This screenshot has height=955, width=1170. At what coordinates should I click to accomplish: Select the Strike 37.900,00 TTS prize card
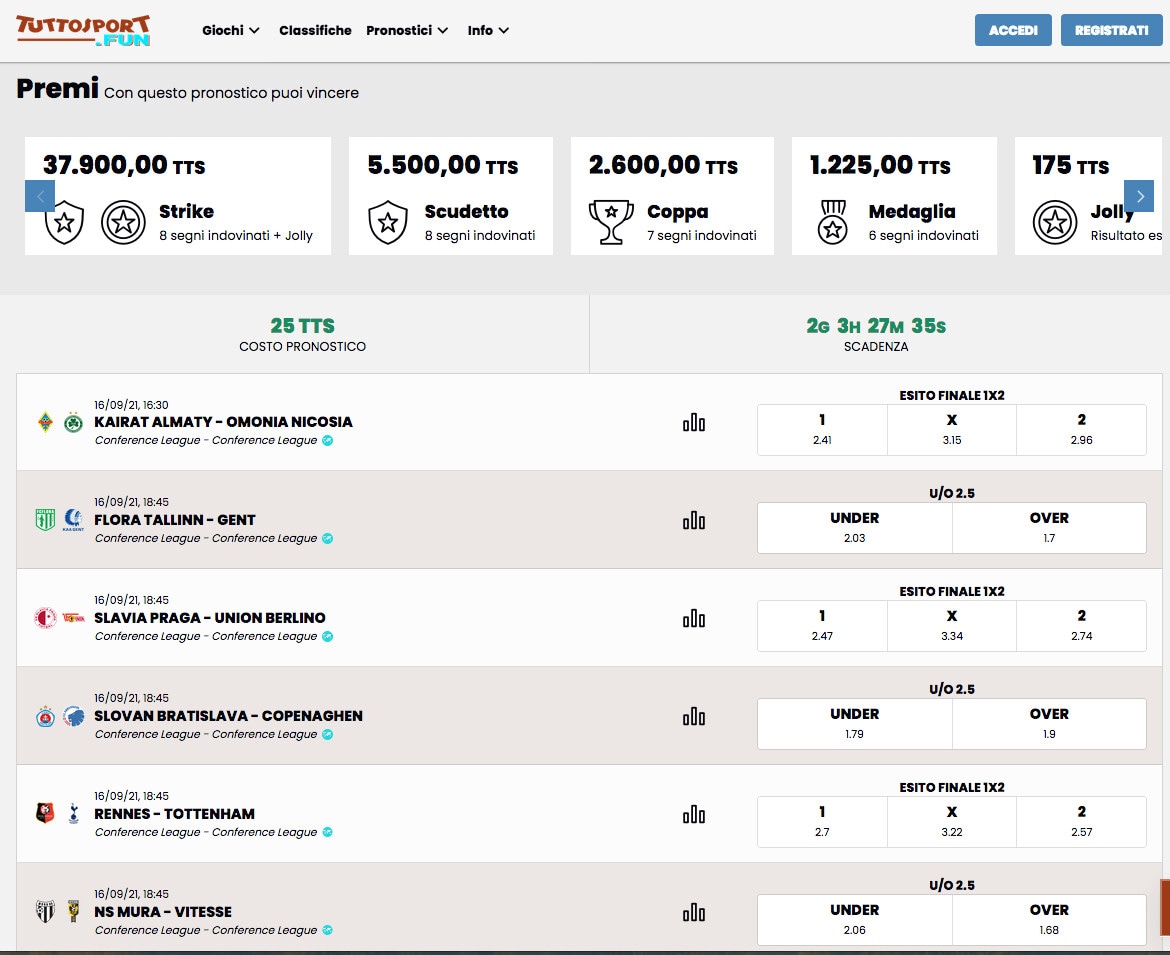click(178, 195)
